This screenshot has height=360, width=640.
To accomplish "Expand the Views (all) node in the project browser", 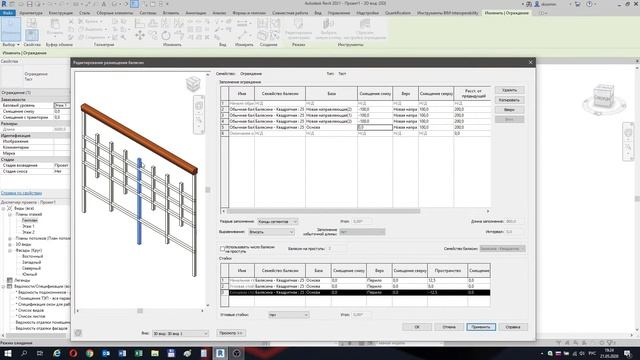I will coord(4,208).
